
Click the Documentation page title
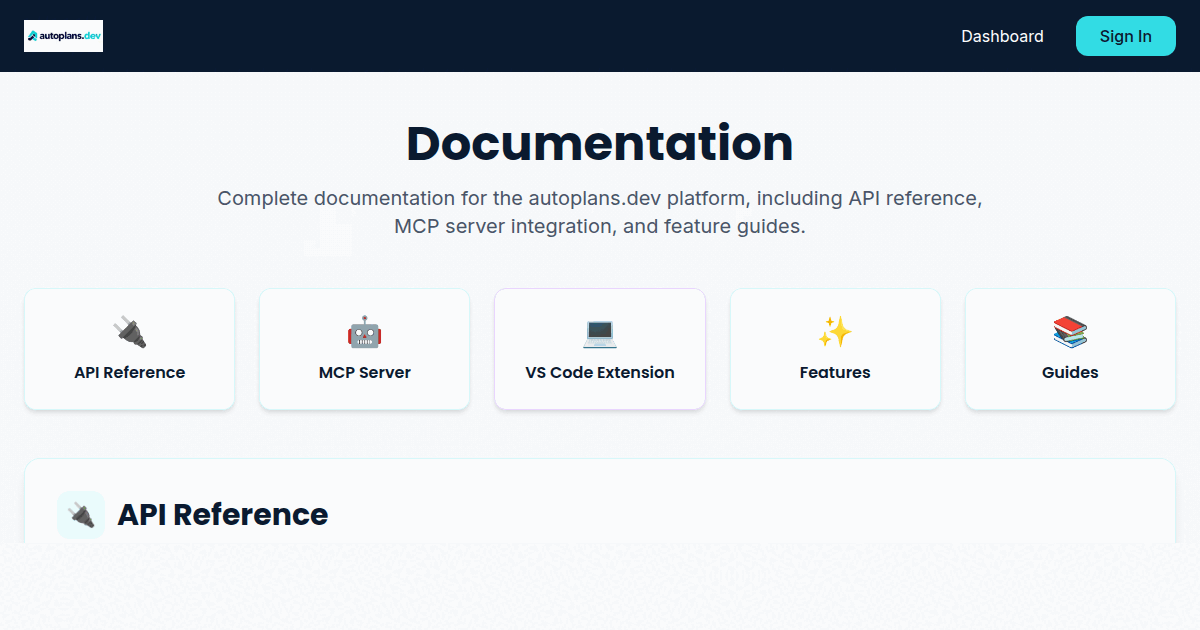tap(600, 143)
